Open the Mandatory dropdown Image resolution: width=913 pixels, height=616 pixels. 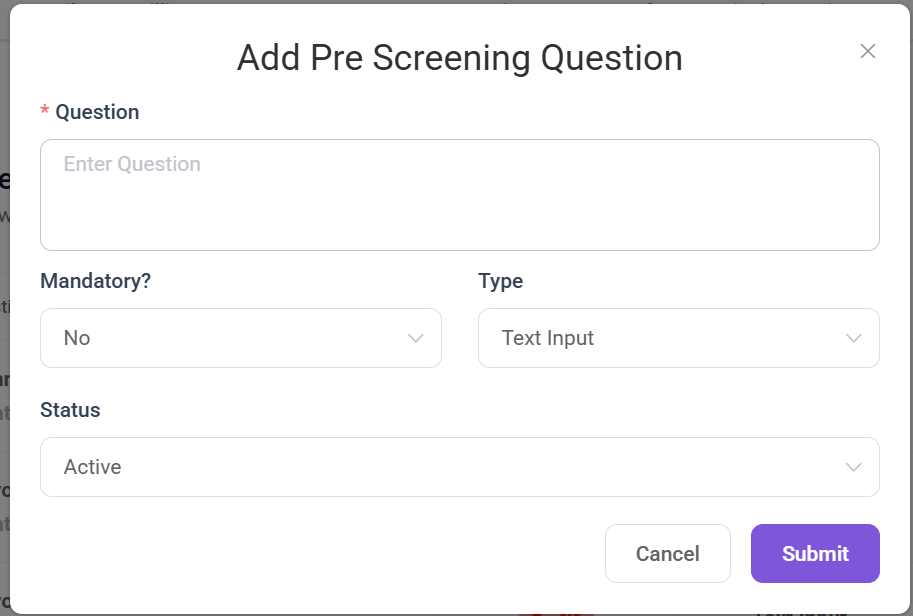pyautogui.click(x=240, y=338)
